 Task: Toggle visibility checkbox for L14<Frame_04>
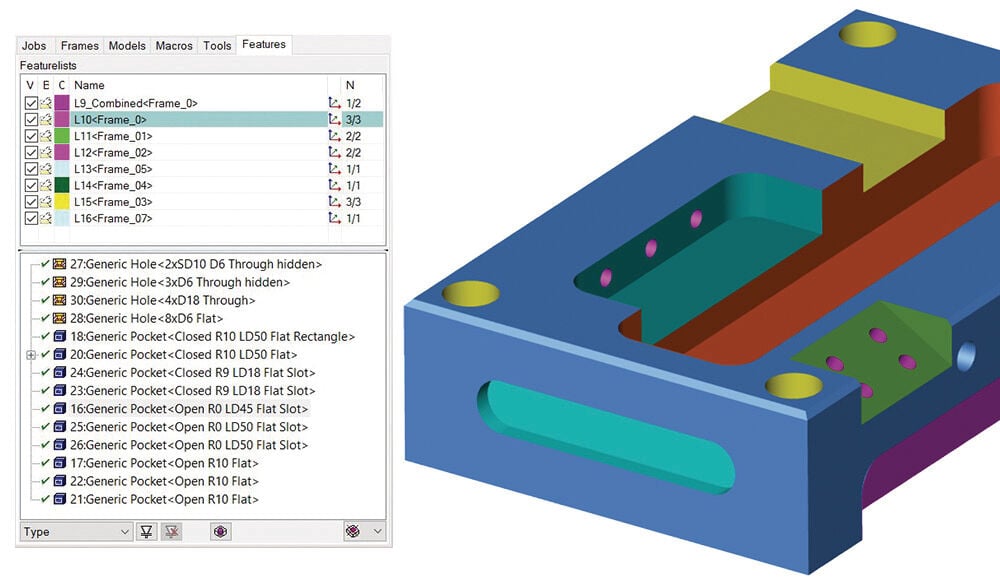point(31,185)
